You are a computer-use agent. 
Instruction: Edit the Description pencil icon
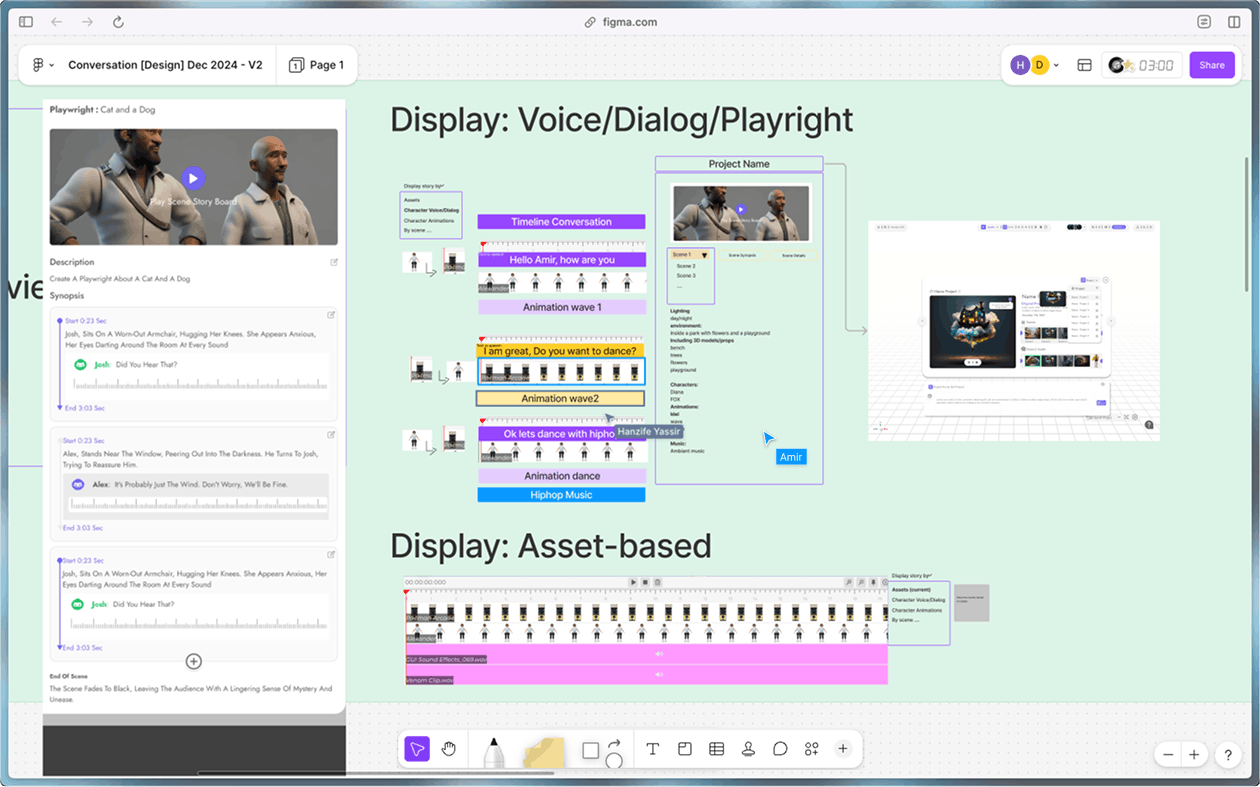click(334, 263)
